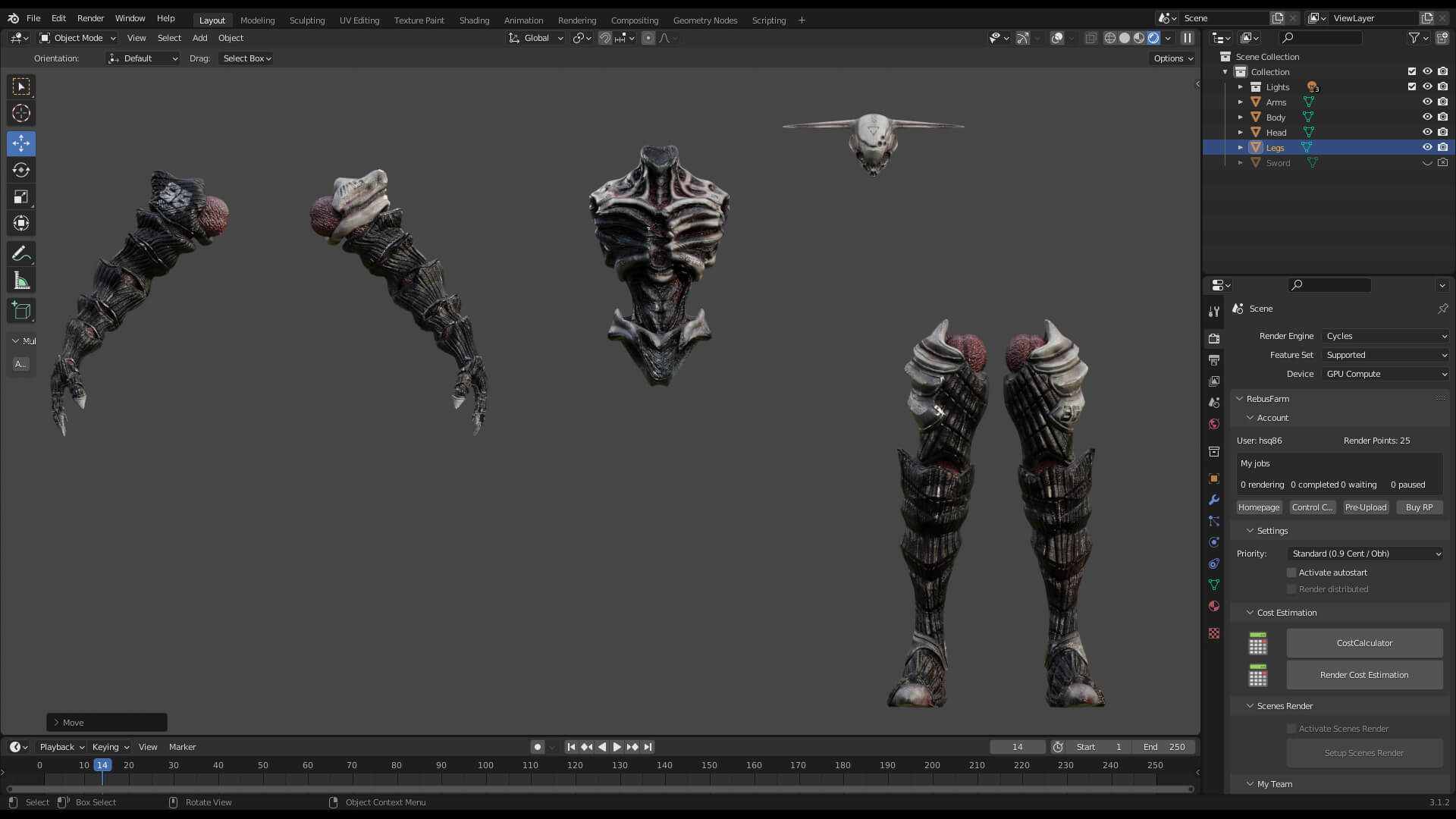Switch to wireframe viewport shading
This screenshot has height=819, width=1456.
[1110, 38]
